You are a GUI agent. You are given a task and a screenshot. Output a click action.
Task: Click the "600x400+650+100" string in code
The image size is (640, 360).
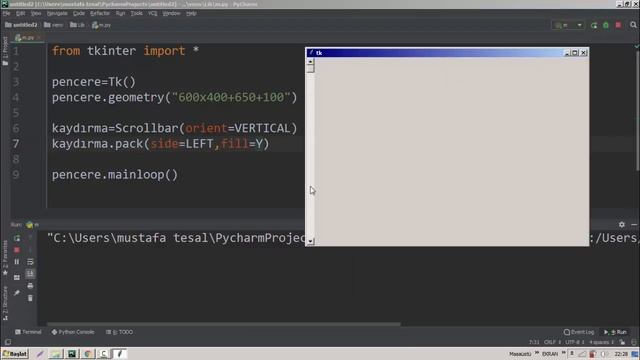tap(231, 97)
